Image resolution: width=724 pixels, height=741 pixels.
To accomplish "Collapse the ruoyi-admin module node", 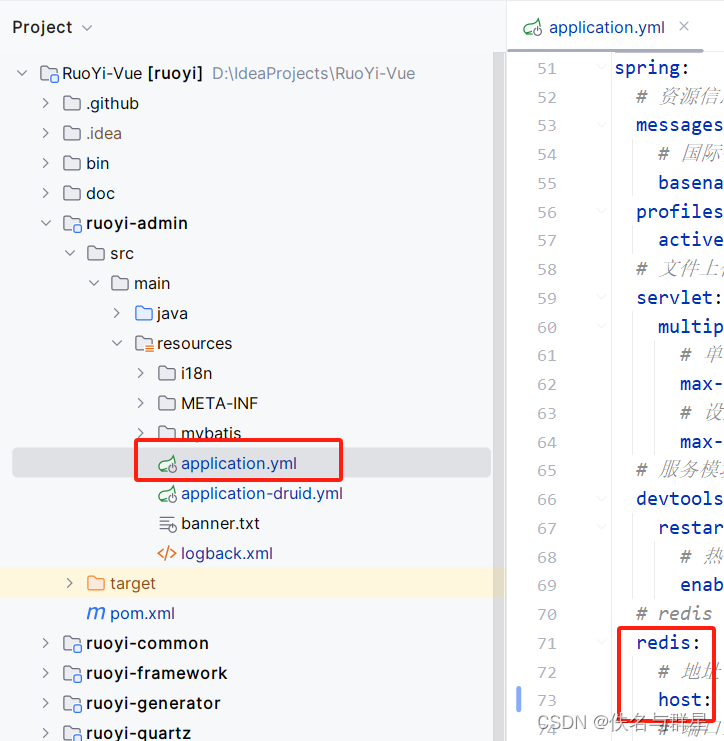I will pyautogui.click(x=46, y=223).
